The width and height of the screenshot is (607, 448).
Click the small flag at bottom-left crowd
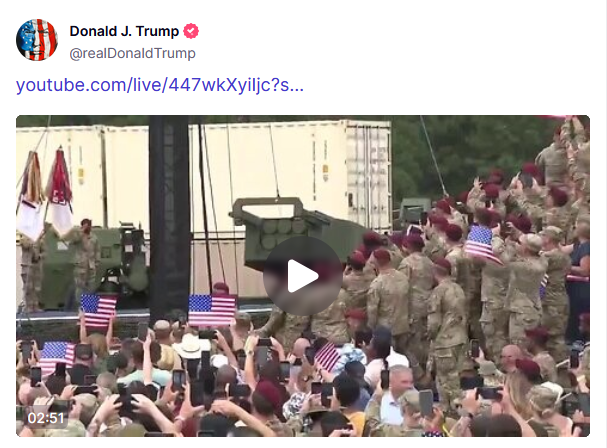pos(57,357)
